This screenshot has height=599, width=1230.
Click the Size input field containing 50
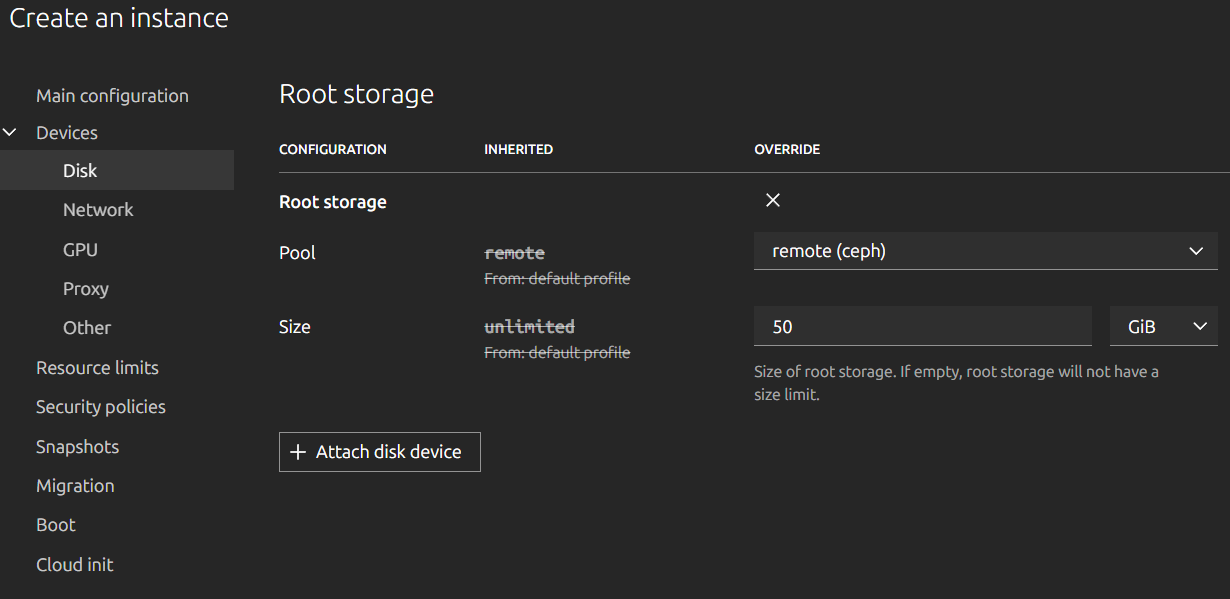[x=922, y=327]
